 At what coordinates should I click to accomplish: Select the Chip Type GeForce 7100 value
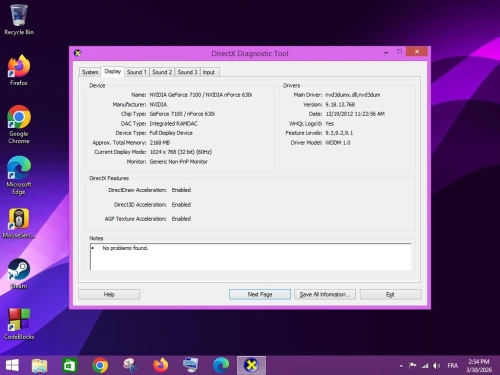[182, 114]
